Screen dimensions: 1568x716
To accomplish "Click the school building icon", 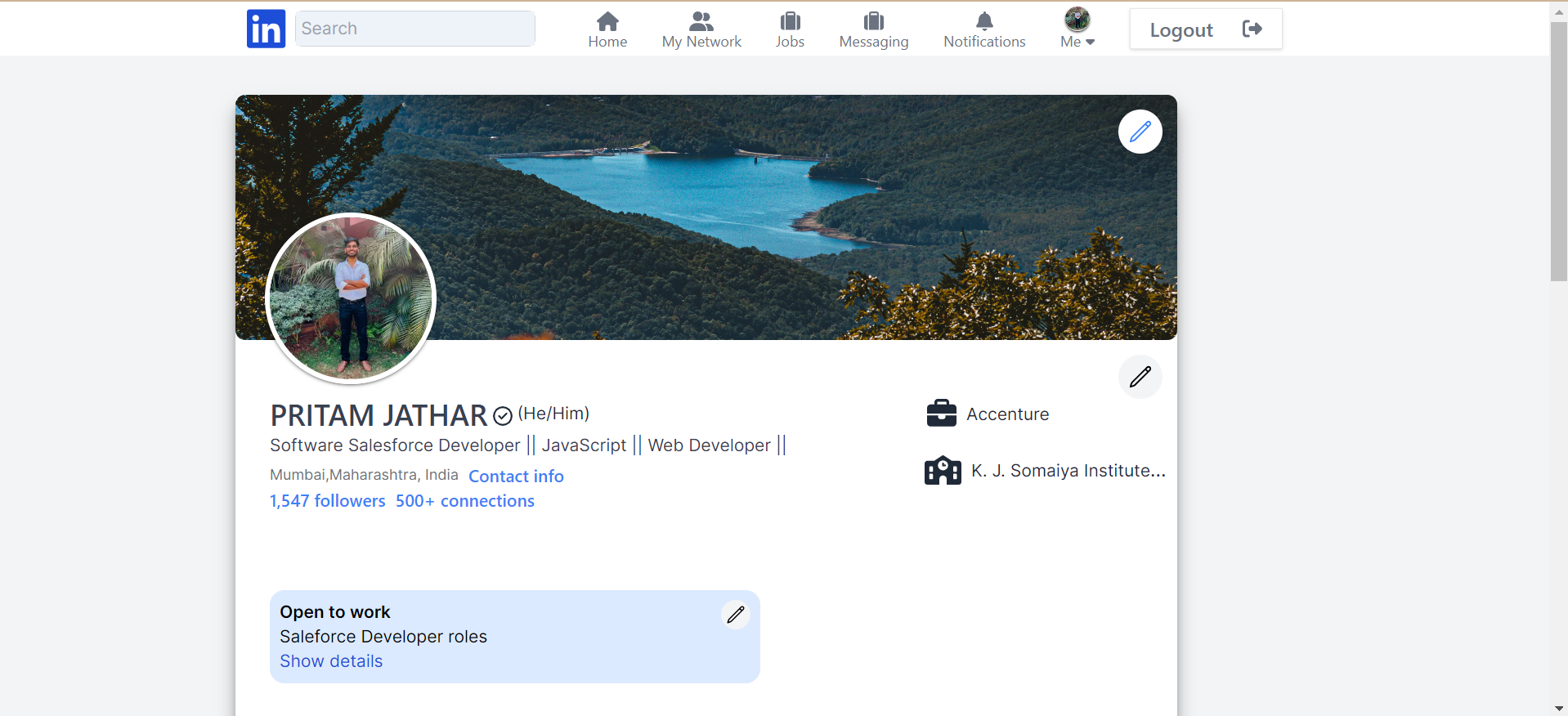I will [x=943, y=470].
